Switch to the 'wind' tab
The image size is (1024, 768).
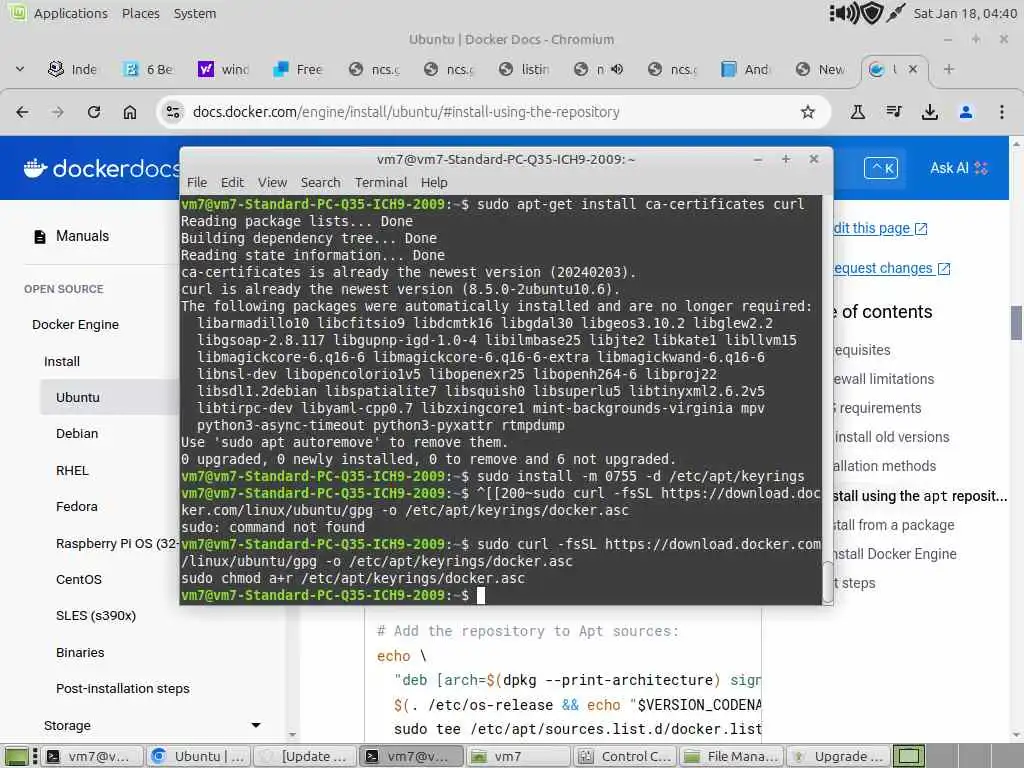coord(223,69)
